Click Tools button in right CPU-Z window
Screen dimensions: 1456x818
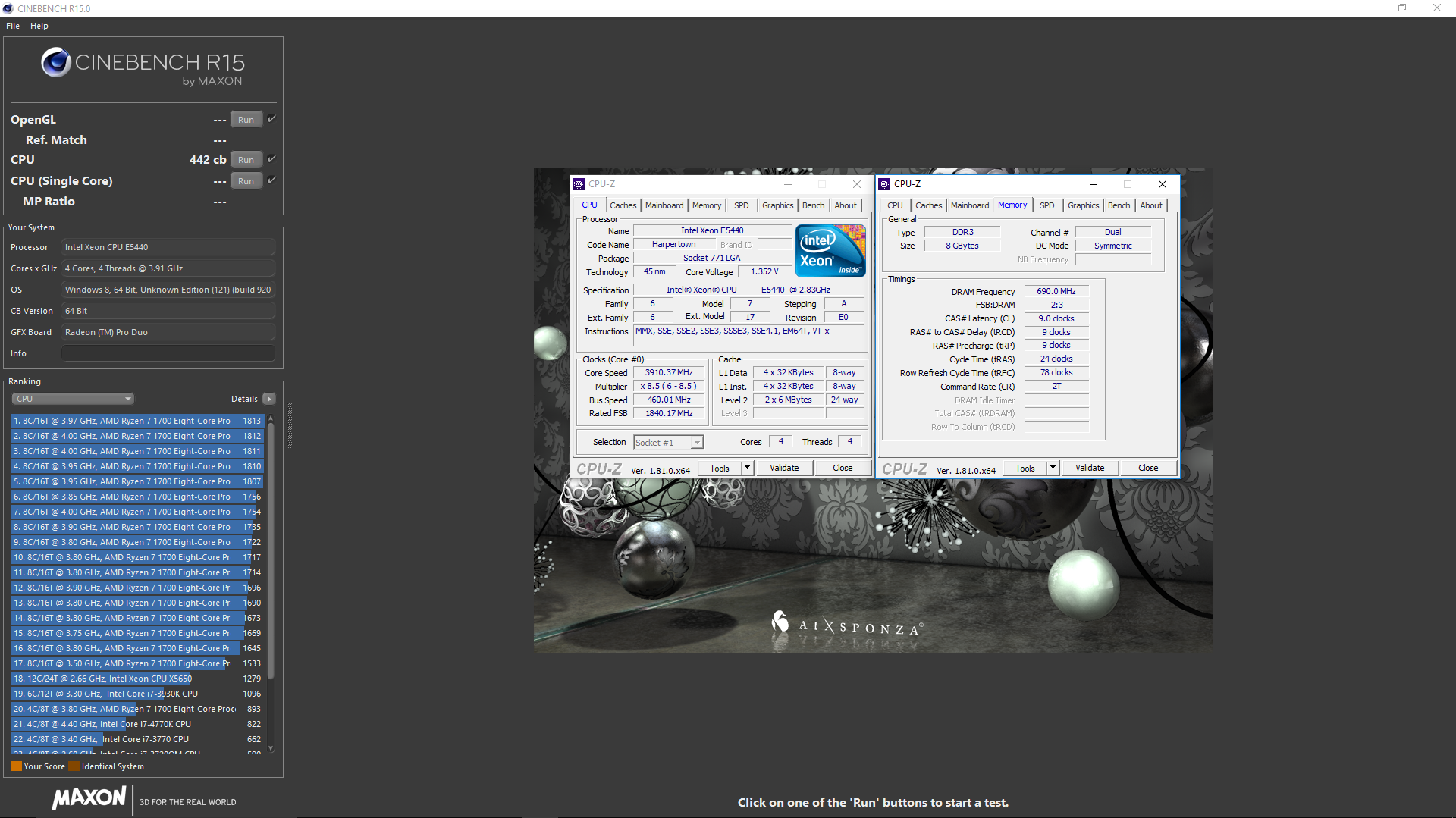[1025, 469]
